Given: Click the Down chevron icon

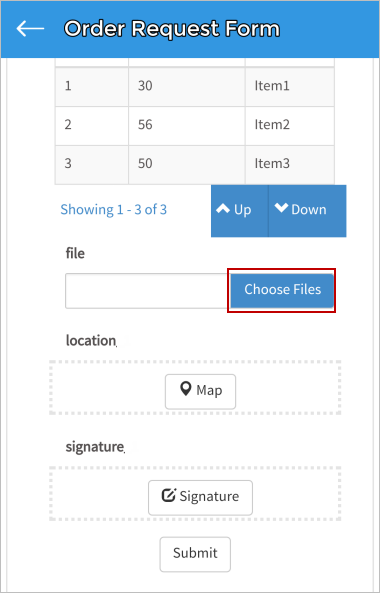Looking at the screenshot, I should (281, 208).
